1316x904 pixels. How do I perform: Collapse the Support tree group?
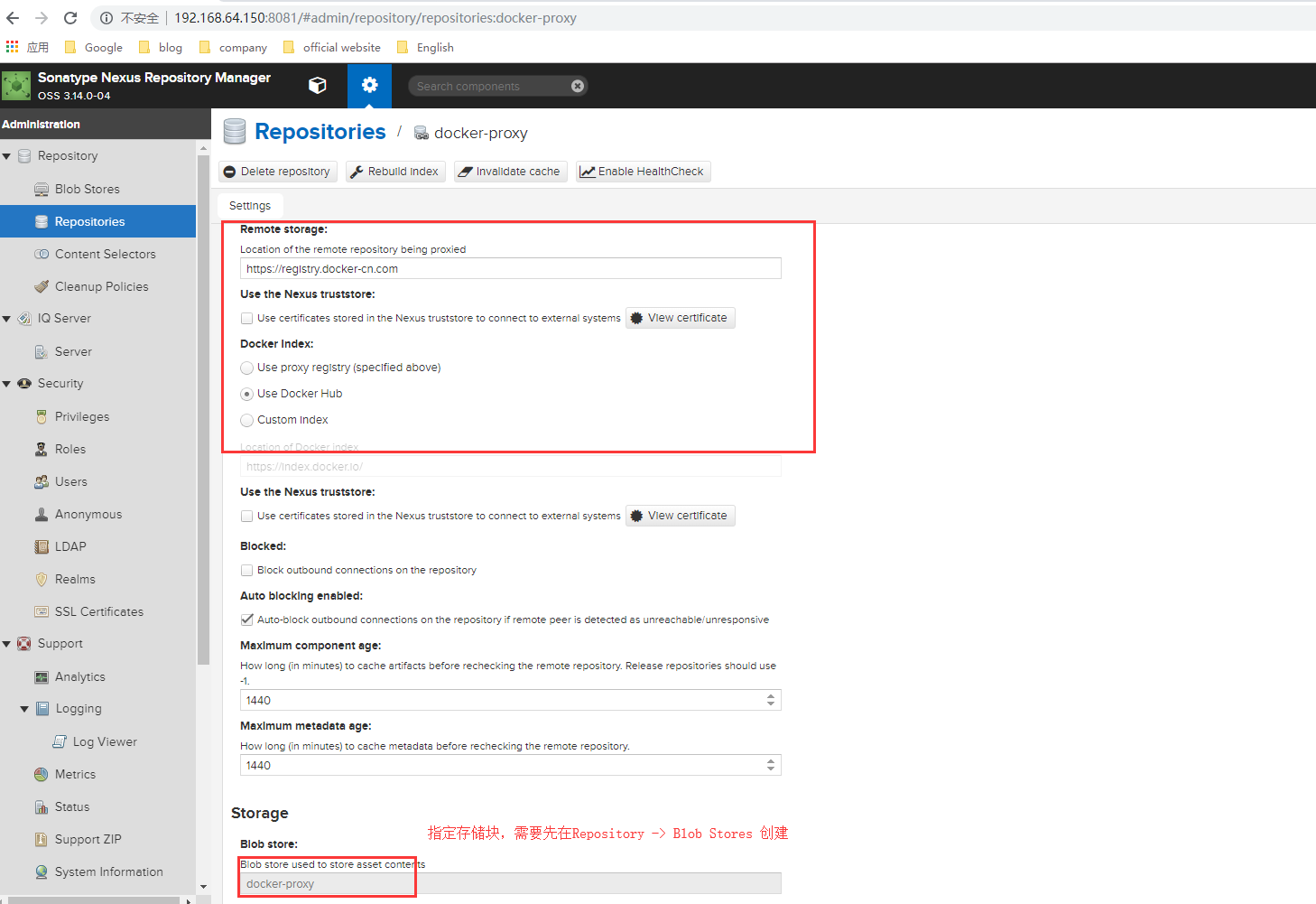pyautogui.click(x=7, y=644)
